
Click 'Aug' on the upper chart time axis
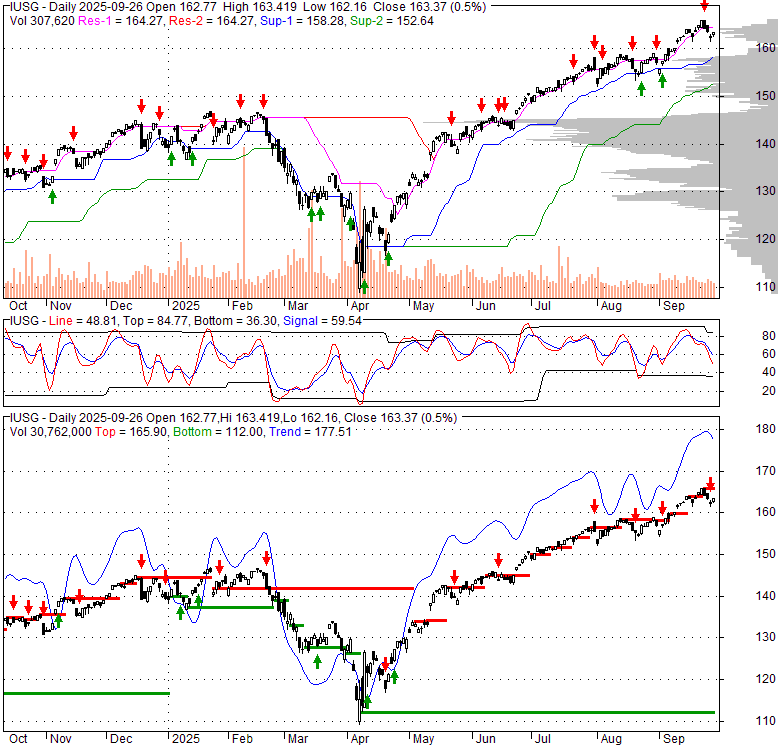point(611,306)
